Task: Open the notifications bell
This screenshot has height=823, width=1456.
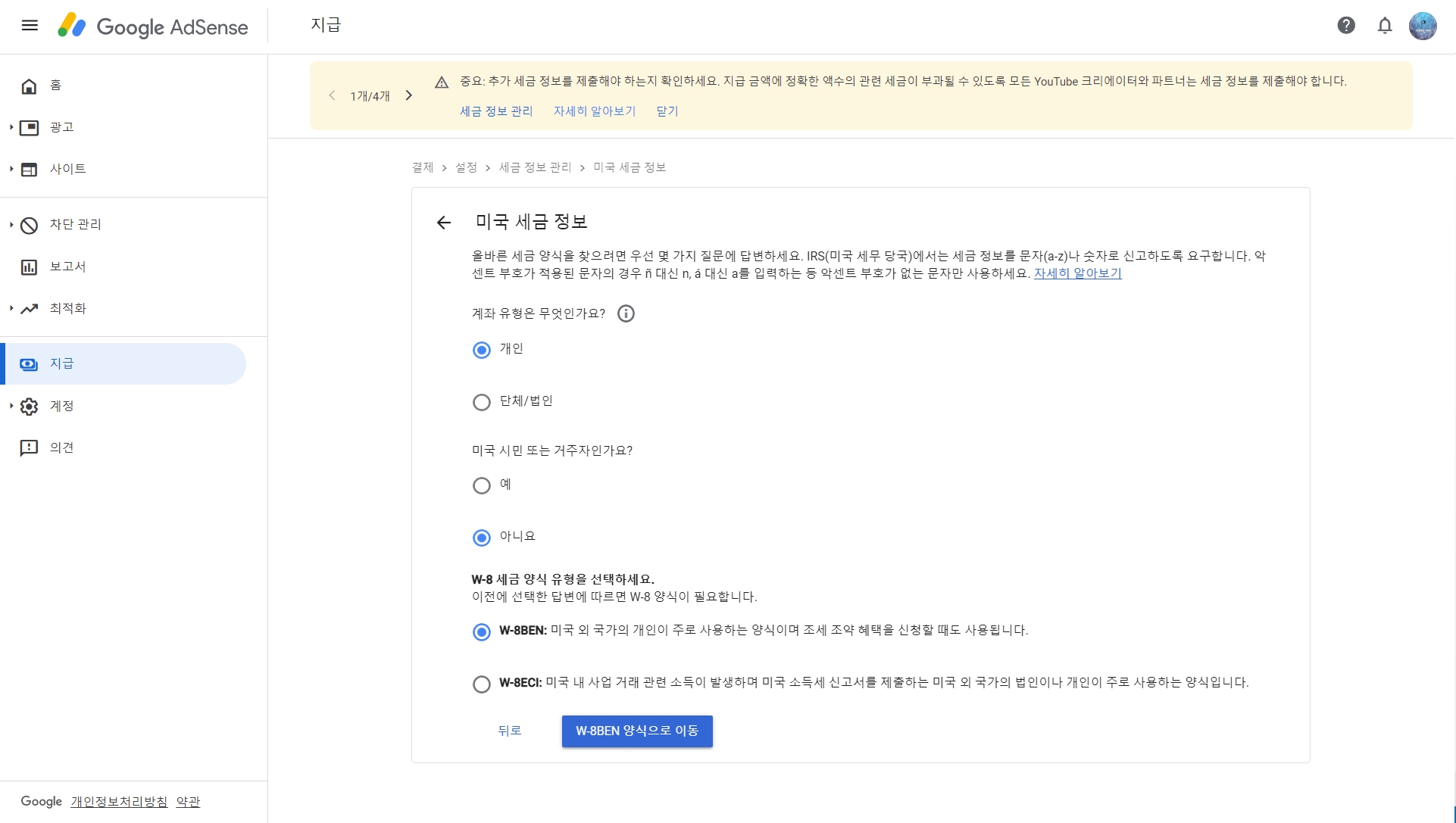Action: click(1385, 26)
